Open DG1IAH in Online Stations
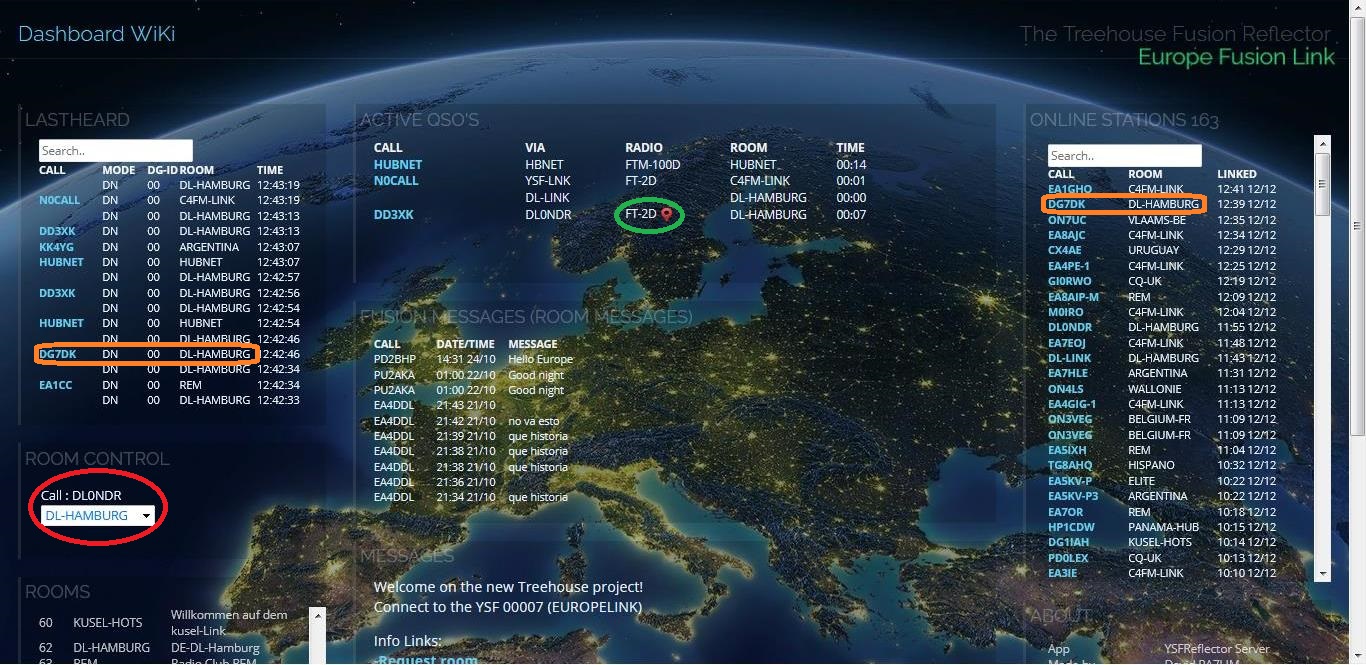This screenshot has width=1366, height=665. click(x=1069, y=542)
